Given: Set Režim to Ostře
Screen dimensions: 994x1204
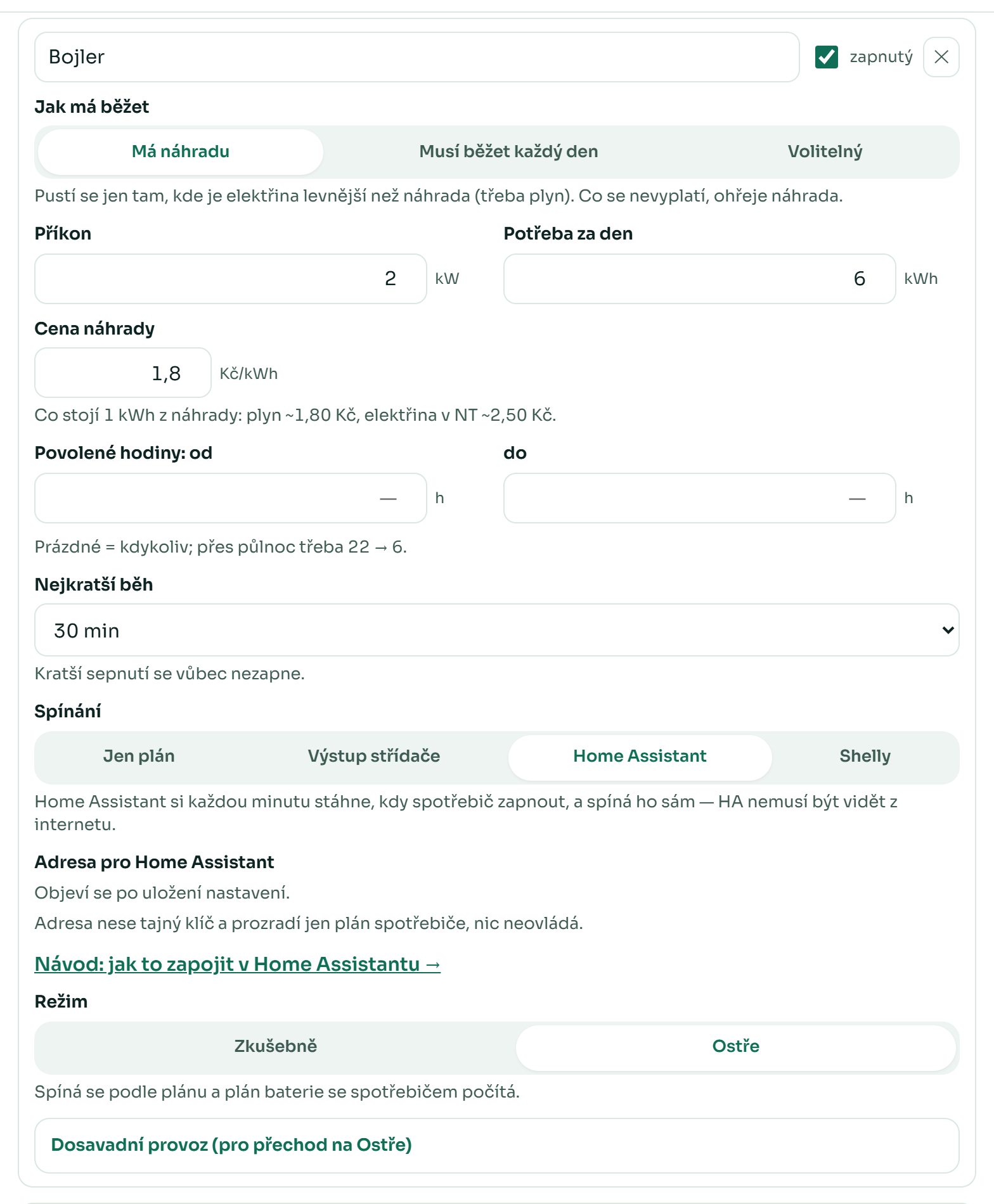Looking at the screenshot, I should (735, 1046).
